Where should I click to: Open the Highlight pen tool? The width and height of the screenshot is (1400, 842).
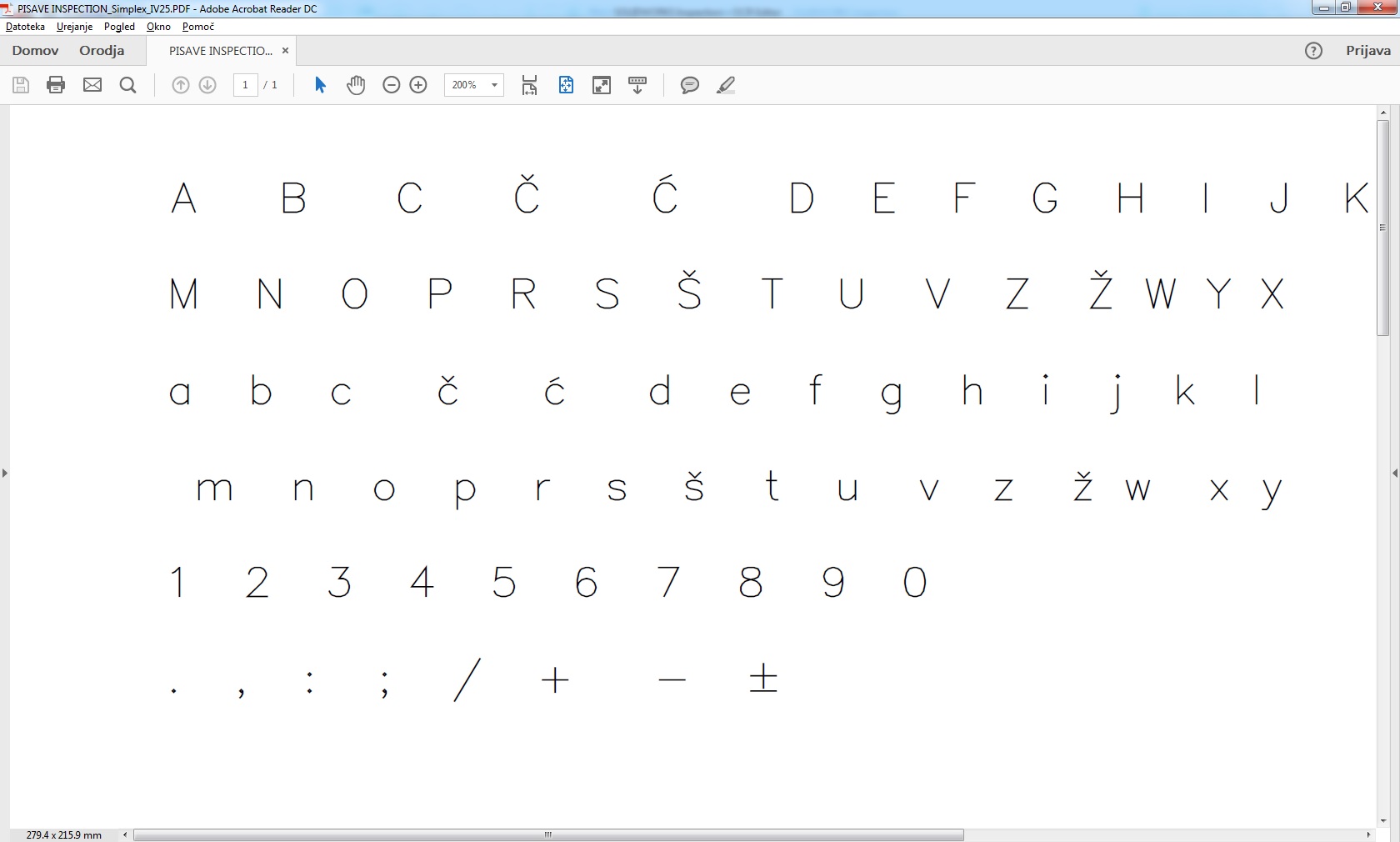[726, 85]
